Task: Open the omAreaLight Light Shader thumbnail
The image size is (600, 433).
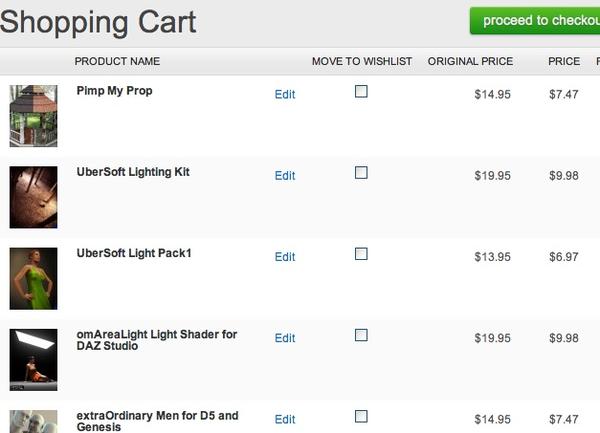Action: point(34,359)
